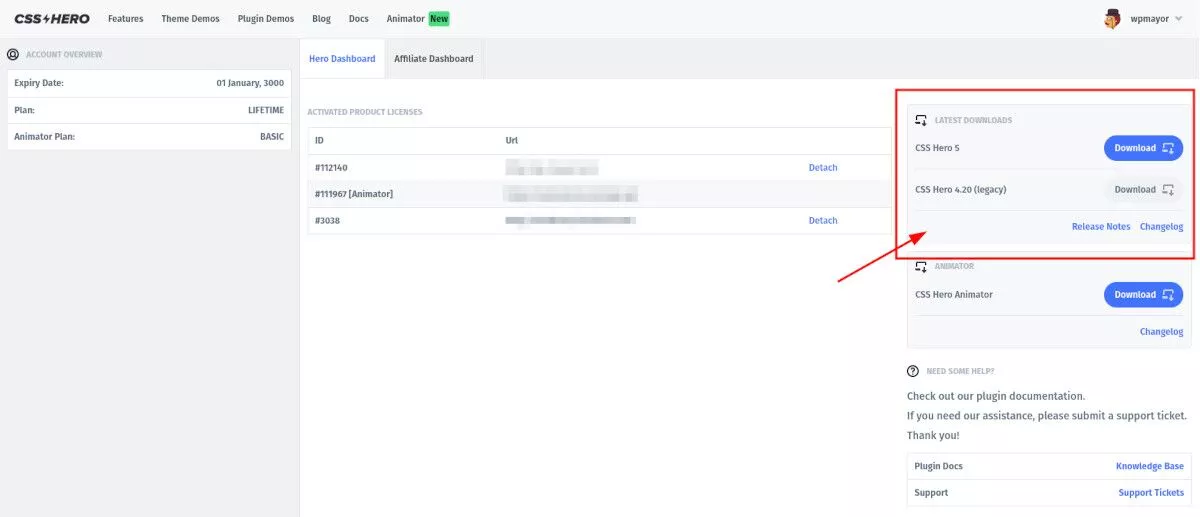
Task: Click the Account Overview icon
Action: point(13,55)
